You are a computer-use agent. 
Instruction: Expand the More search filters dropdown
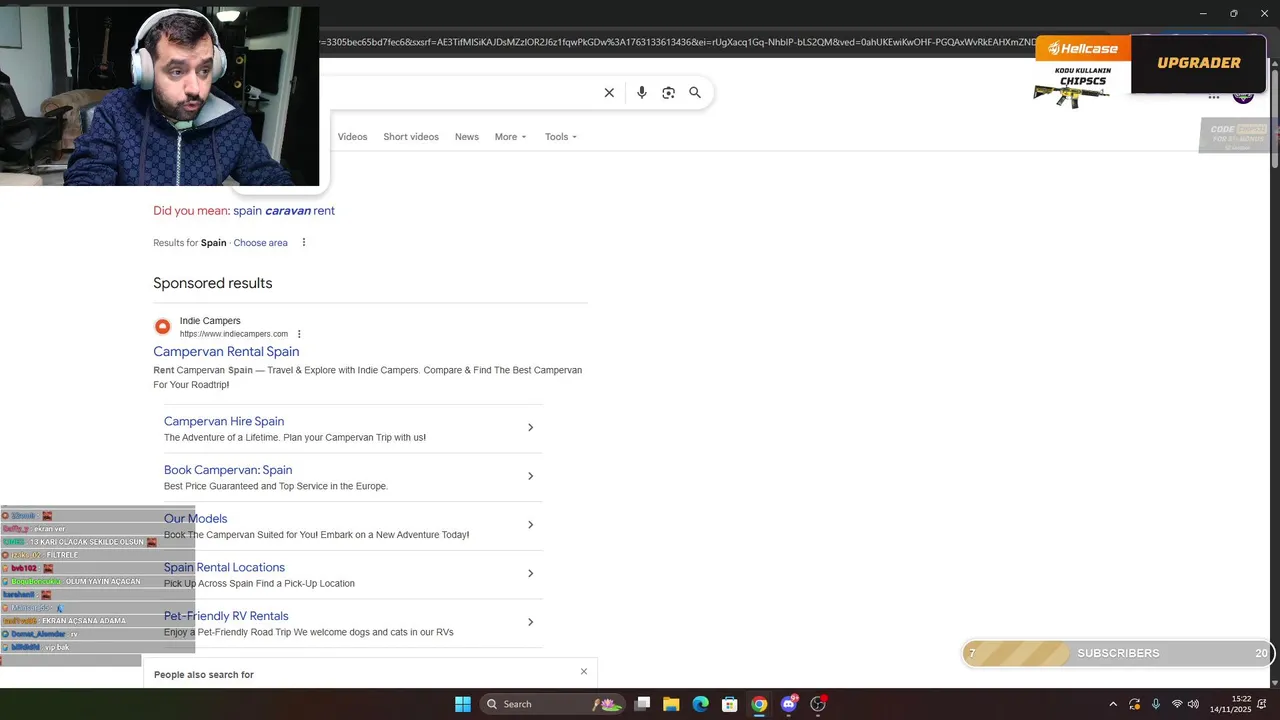point(510,137)
